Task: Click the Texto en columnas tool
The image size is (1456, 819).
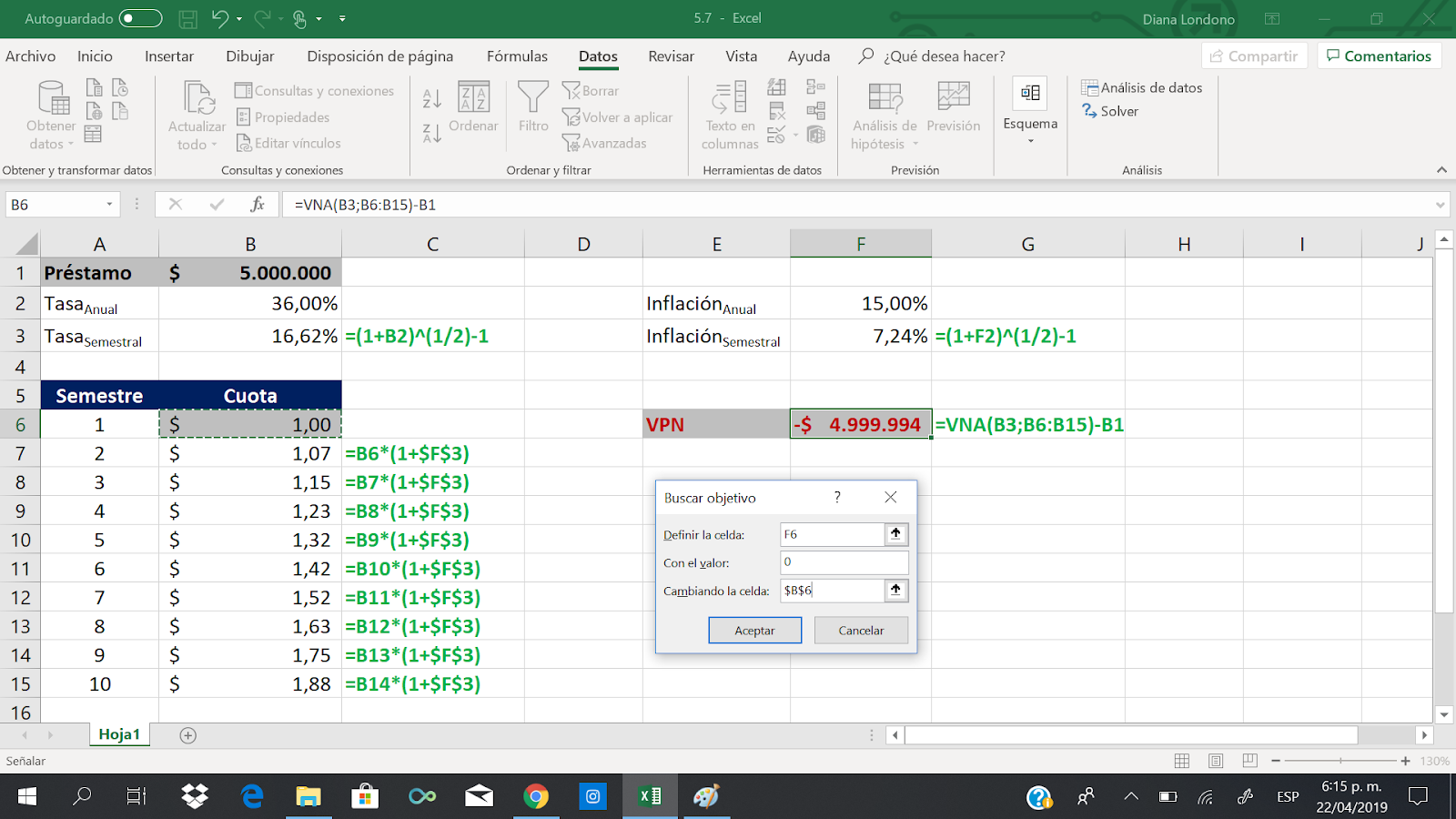Action: [x=728, y=114]
